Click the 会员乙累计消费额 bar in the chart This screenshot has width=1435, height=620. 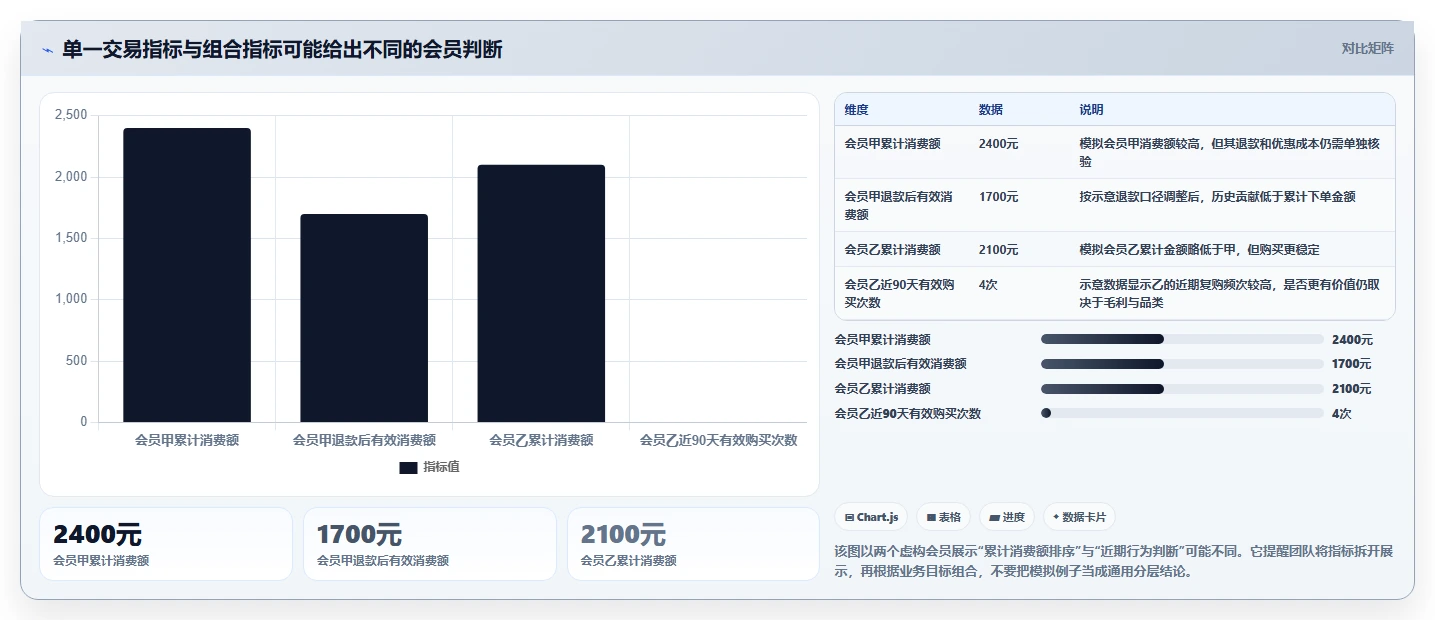pos(541,293)
